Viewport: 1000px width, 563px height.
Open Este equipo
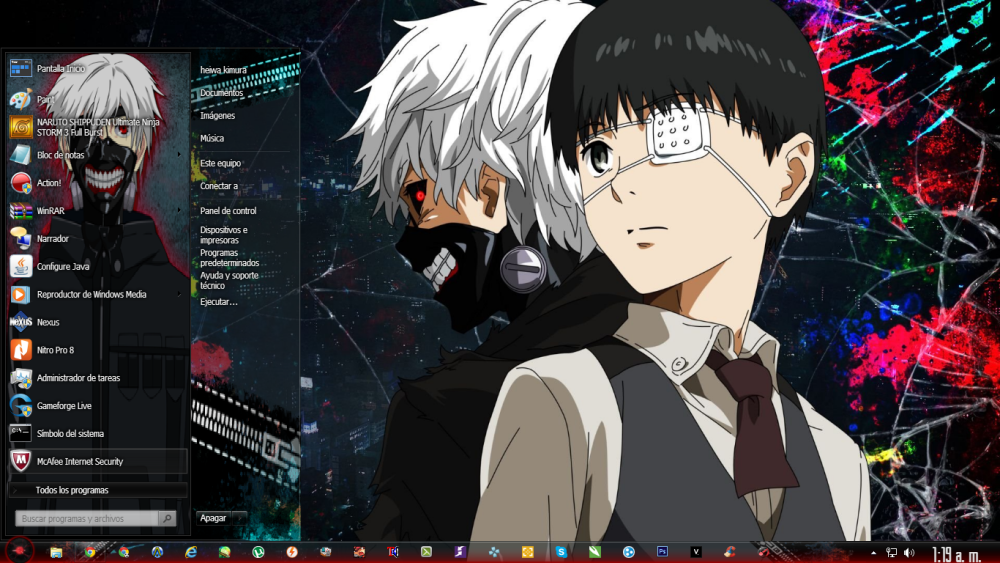[x=221, y=163]
